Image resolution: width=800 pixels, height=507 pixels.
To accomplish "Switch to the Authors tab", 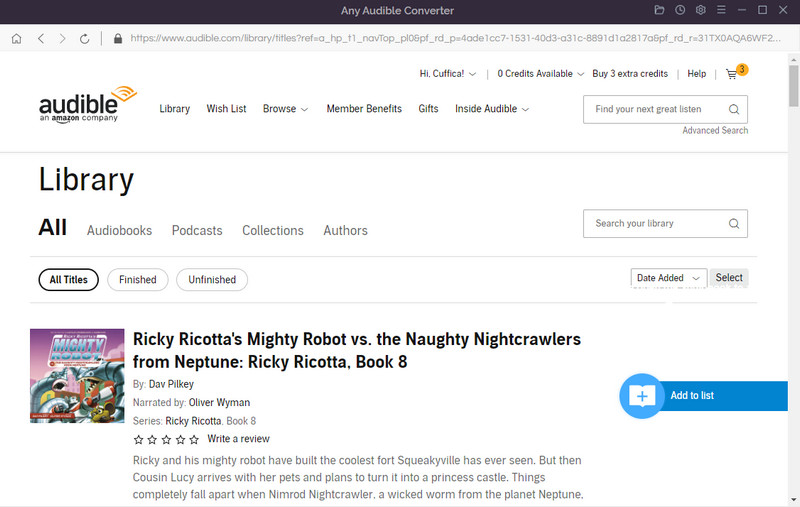I will click(x=345, y=231).
